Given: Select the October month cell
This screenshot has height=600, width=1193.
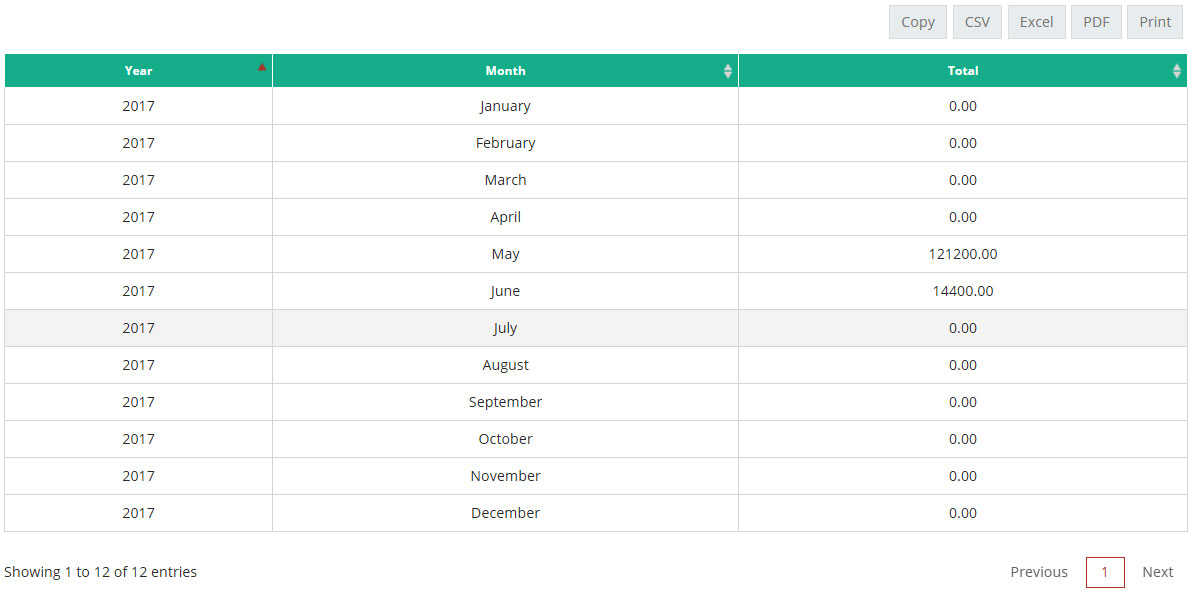Looking at the screenshot, I should click(x=505, y=439).
